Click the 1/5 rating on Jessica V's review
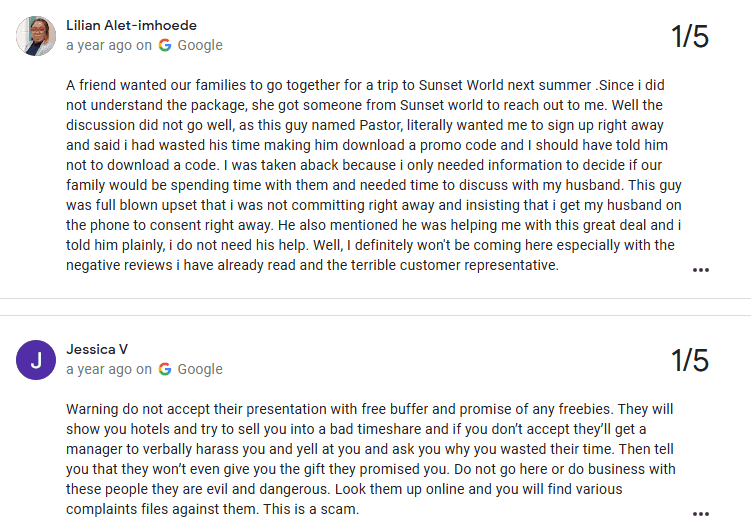The image size is (751, 532). coord(689,361)
